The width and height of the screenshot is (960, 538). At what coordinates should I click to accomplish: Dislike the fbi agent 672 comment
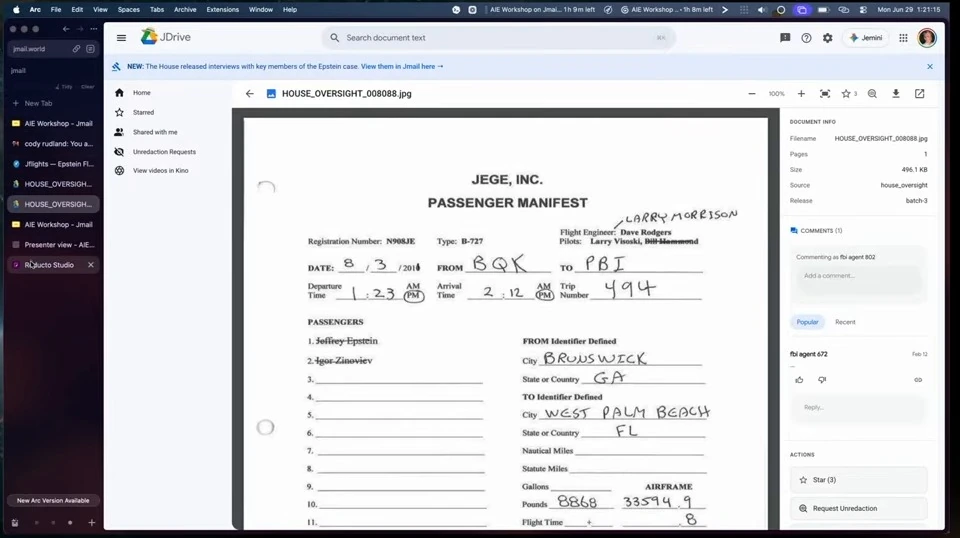click(x=822, y=380)
